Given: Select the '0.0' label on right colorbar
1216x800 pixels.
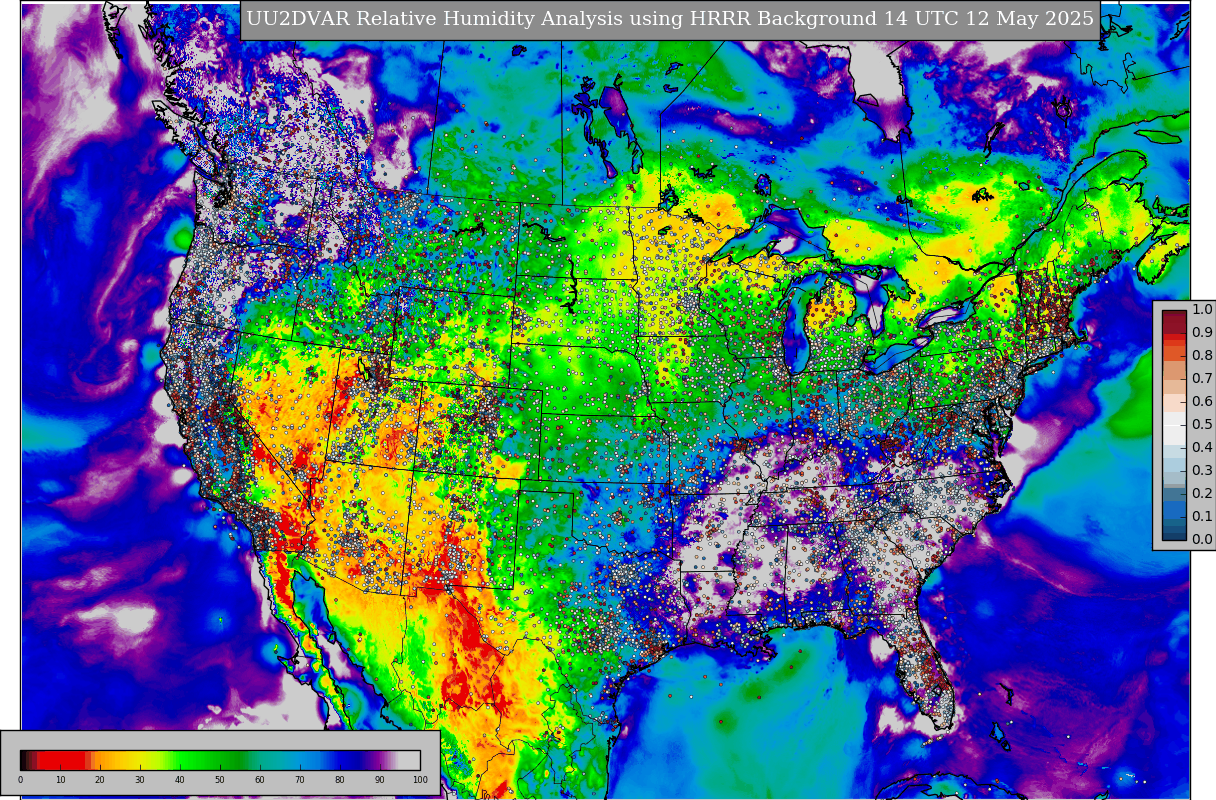Looking at the screenshot, I should pyautogui.click(x=1202, y=539).
